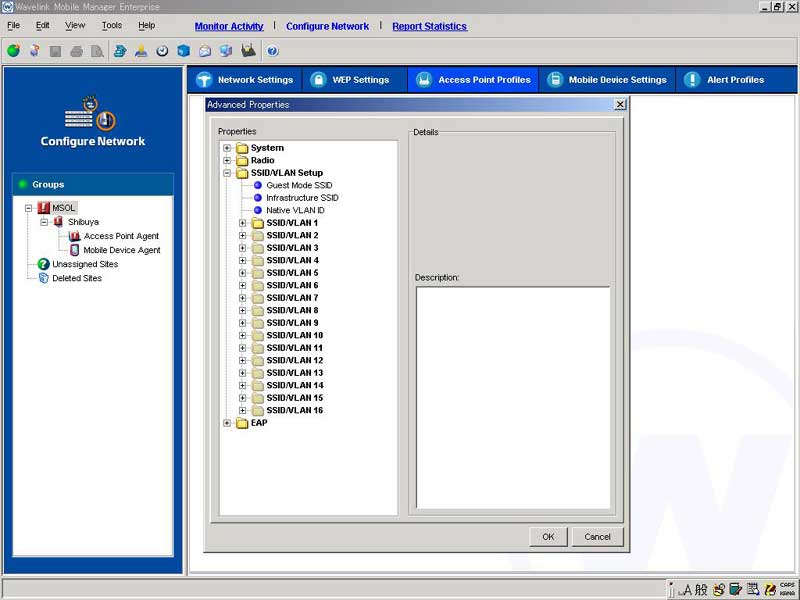Click the yellow person toolbar icon
The height and width of the screenshot is (600, 800).
pyautogui.click(x=141, y=51)
